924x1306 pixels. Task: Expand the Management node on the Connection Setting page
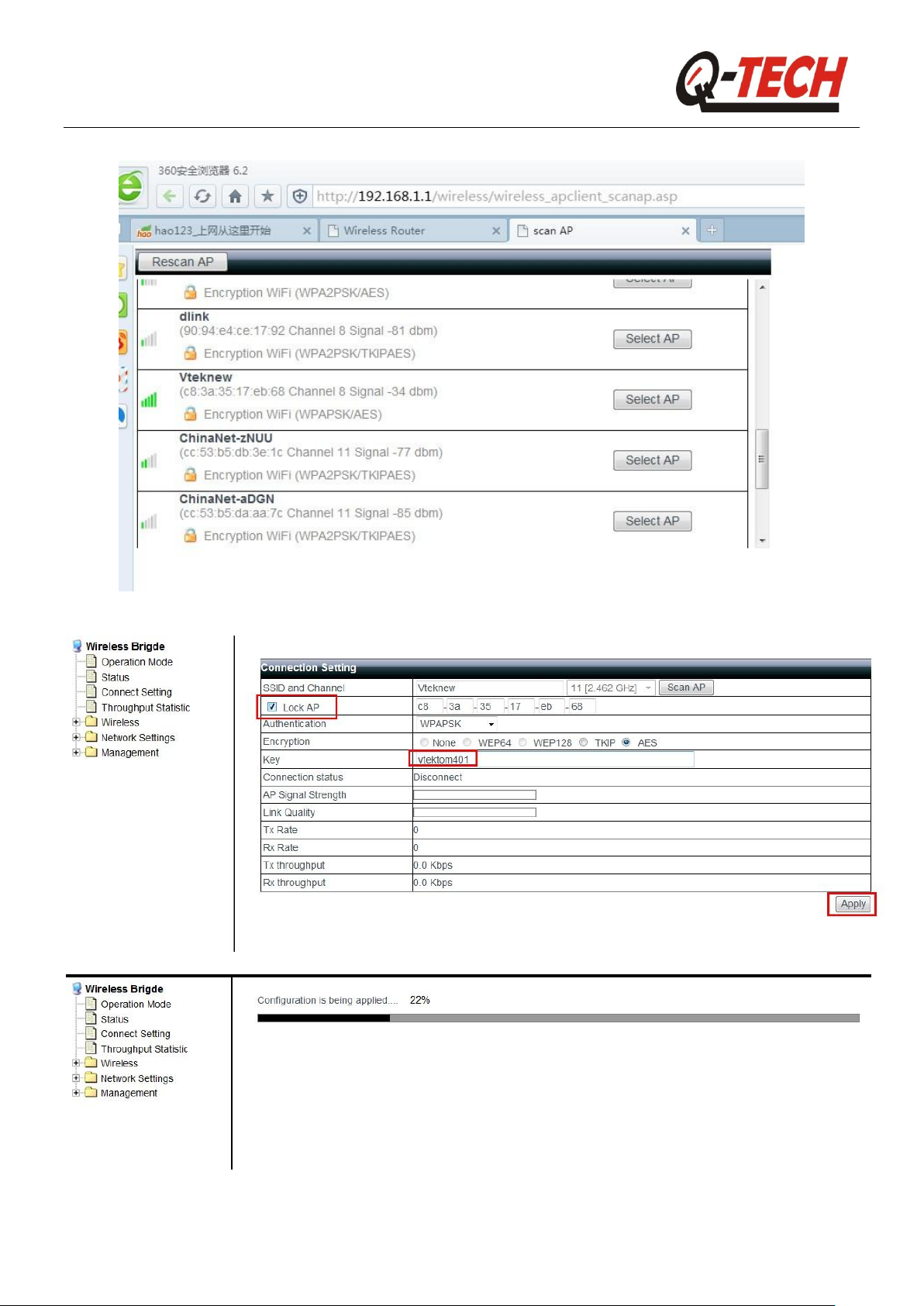coord(76,752)
